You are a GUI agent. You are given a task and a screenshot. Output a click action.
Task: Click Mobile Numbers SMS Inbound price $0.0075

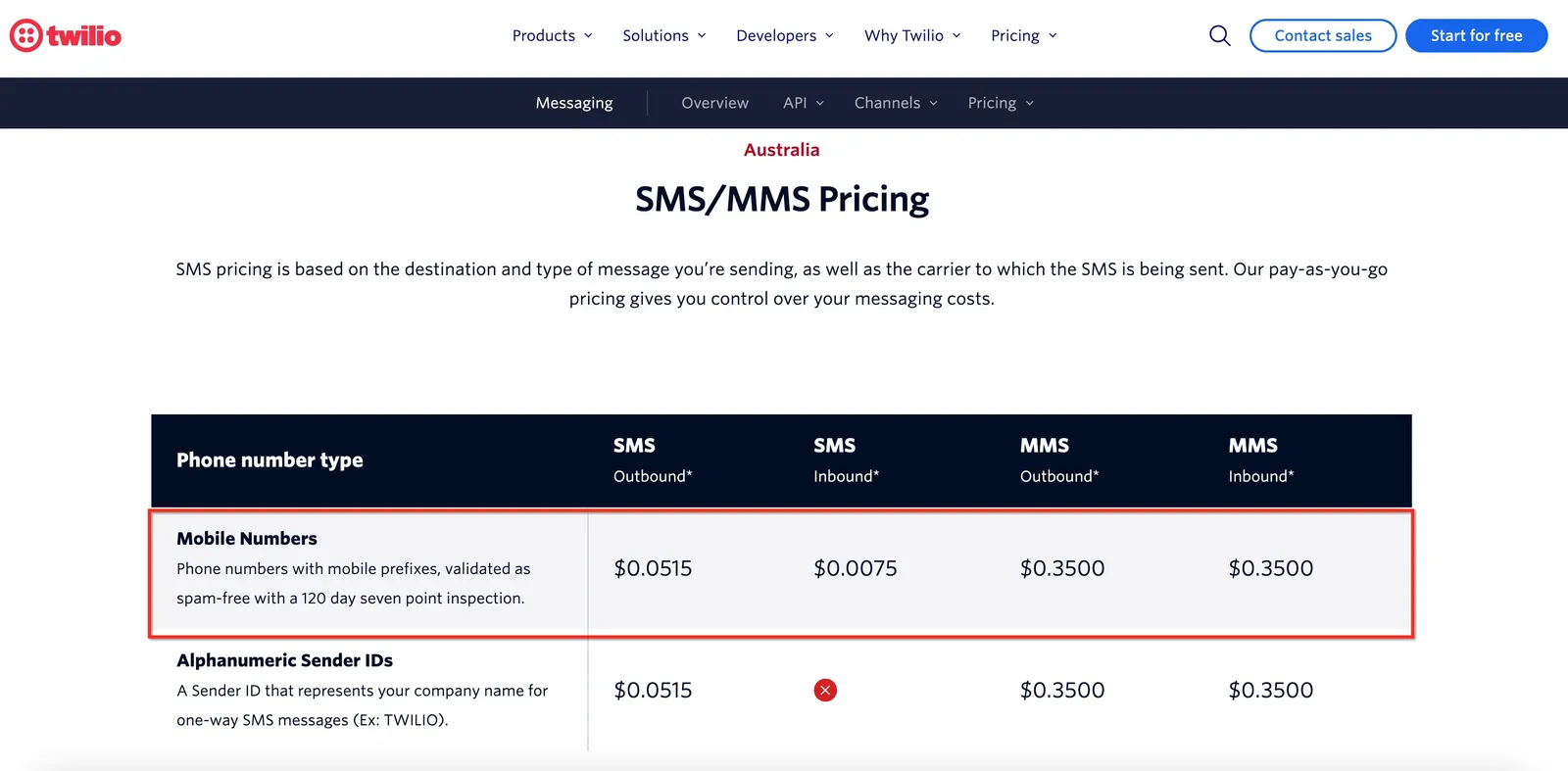[856, 568]
